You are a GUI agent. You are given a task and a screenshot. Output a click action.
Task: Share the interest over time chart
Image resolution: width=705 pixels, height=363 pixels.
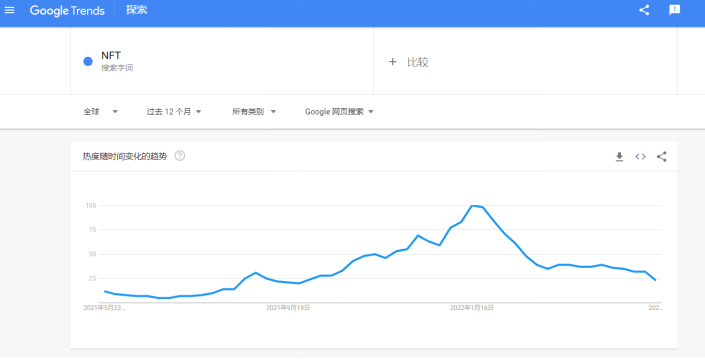(x=661, y=157)
